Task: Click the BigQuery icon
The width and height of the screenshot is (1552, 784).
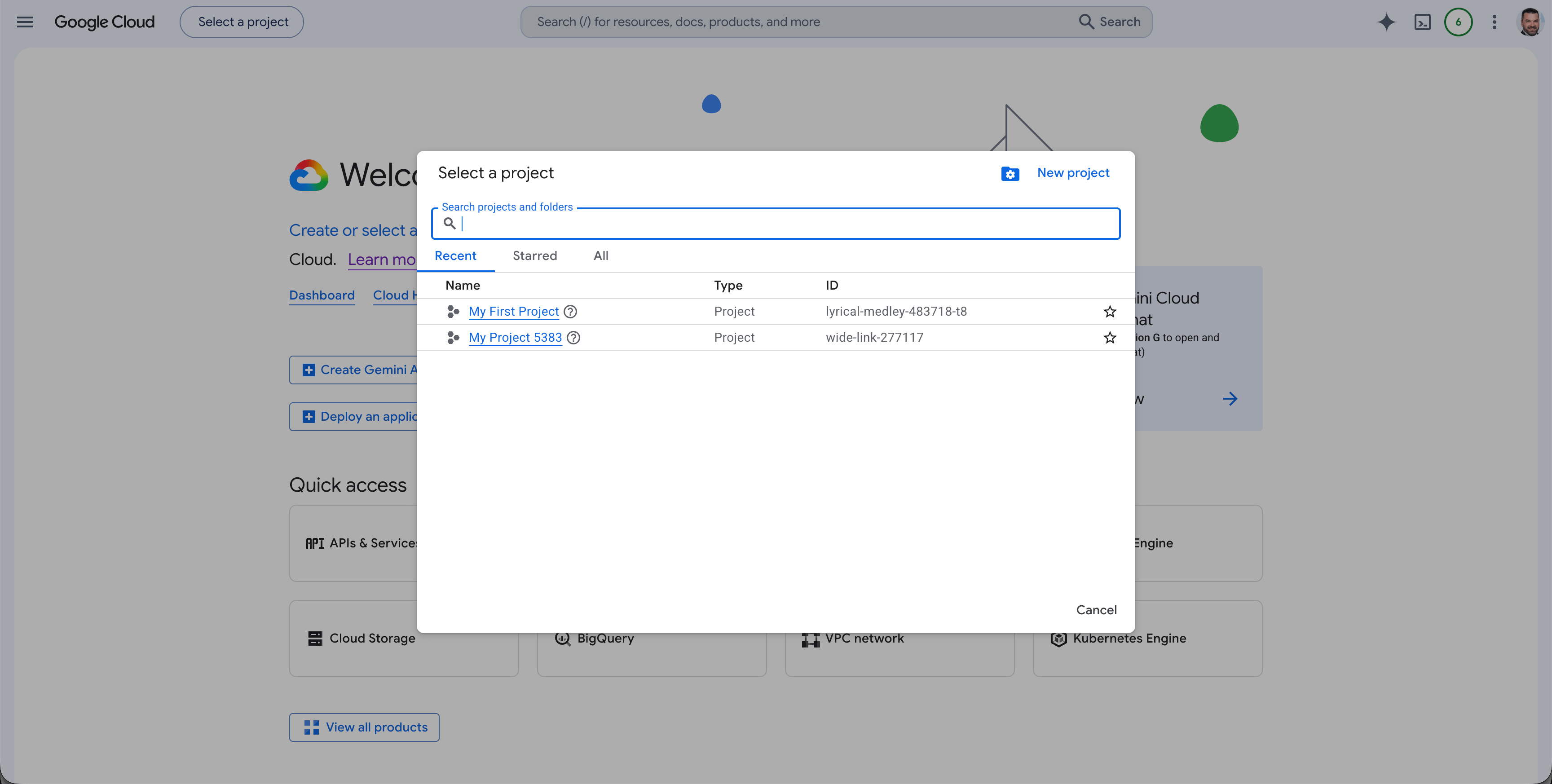Action: coord(563,639)
